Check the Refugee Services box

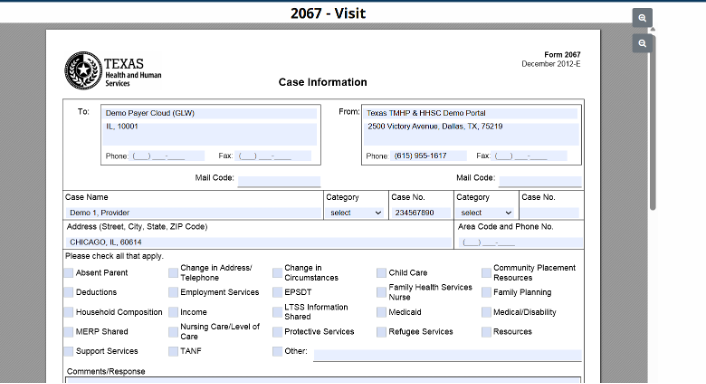point(381,332)
